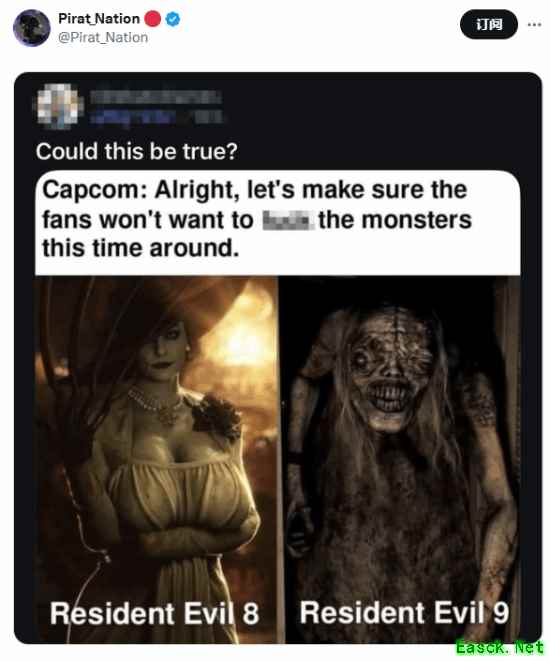
Task: Open the Pirat_Nation profile avatar
Action: tap(32, 28)
